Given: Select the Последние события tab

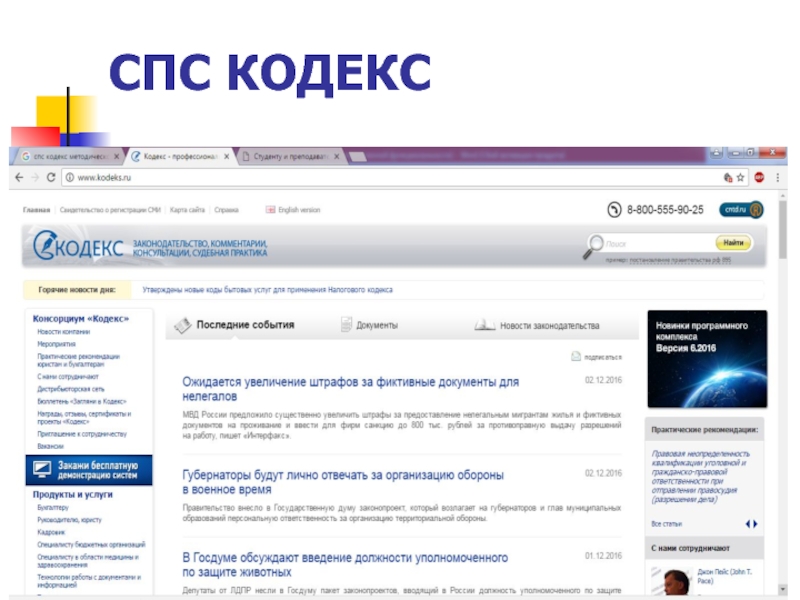Looking at the screenshot, I should (x=234, y=325).
